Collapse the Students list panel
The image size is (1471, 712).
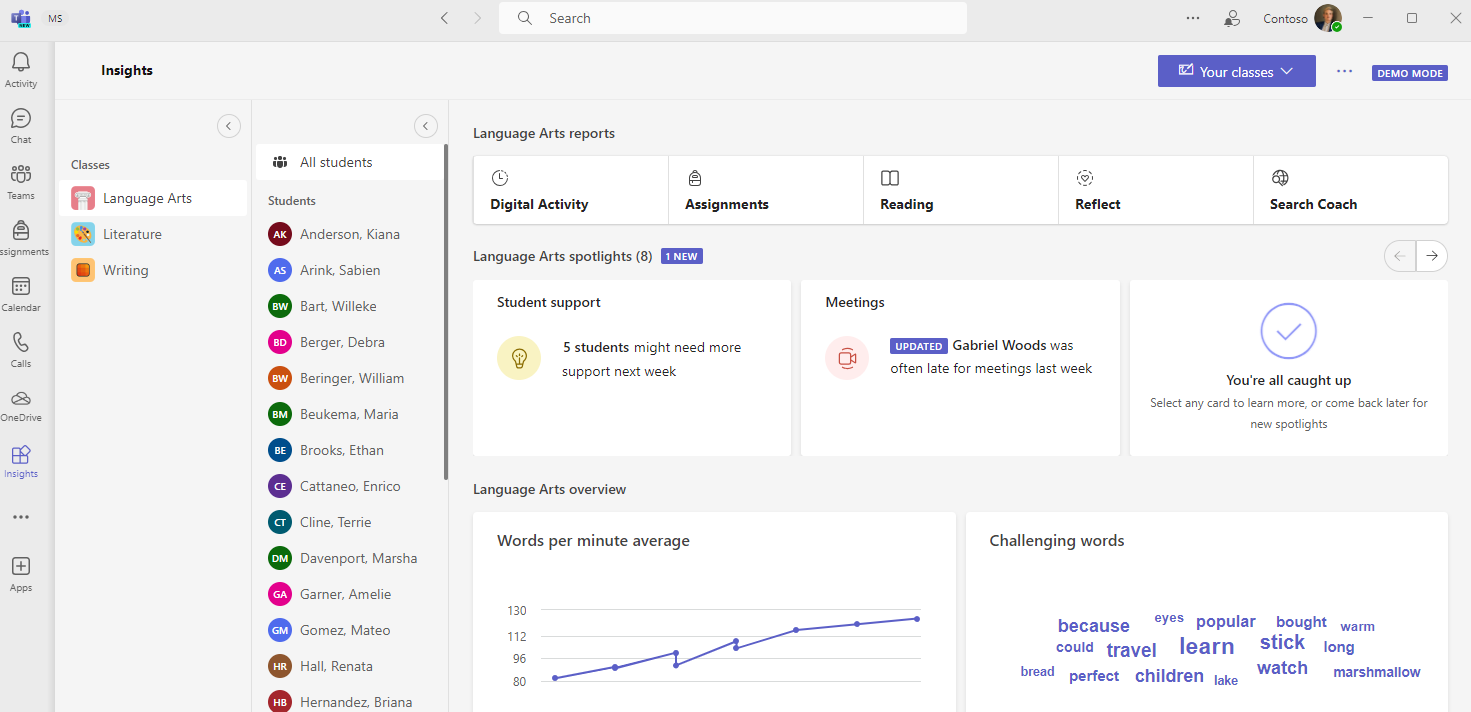[x=426, y=126]
